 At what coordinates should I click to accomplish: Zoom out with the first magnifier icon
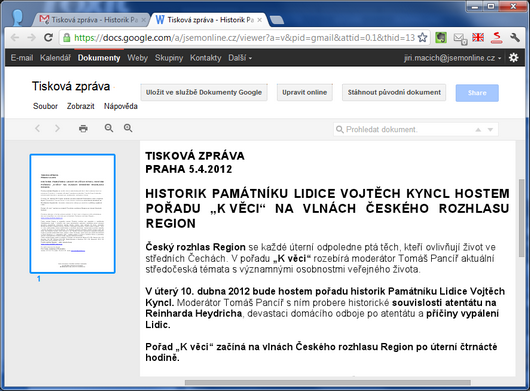pos(109,128)
